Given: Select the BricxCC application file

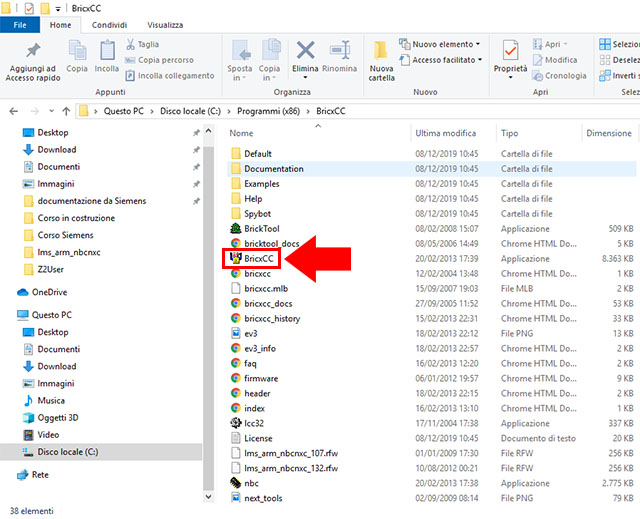Looking at the screenshot, I should [258, 258].
